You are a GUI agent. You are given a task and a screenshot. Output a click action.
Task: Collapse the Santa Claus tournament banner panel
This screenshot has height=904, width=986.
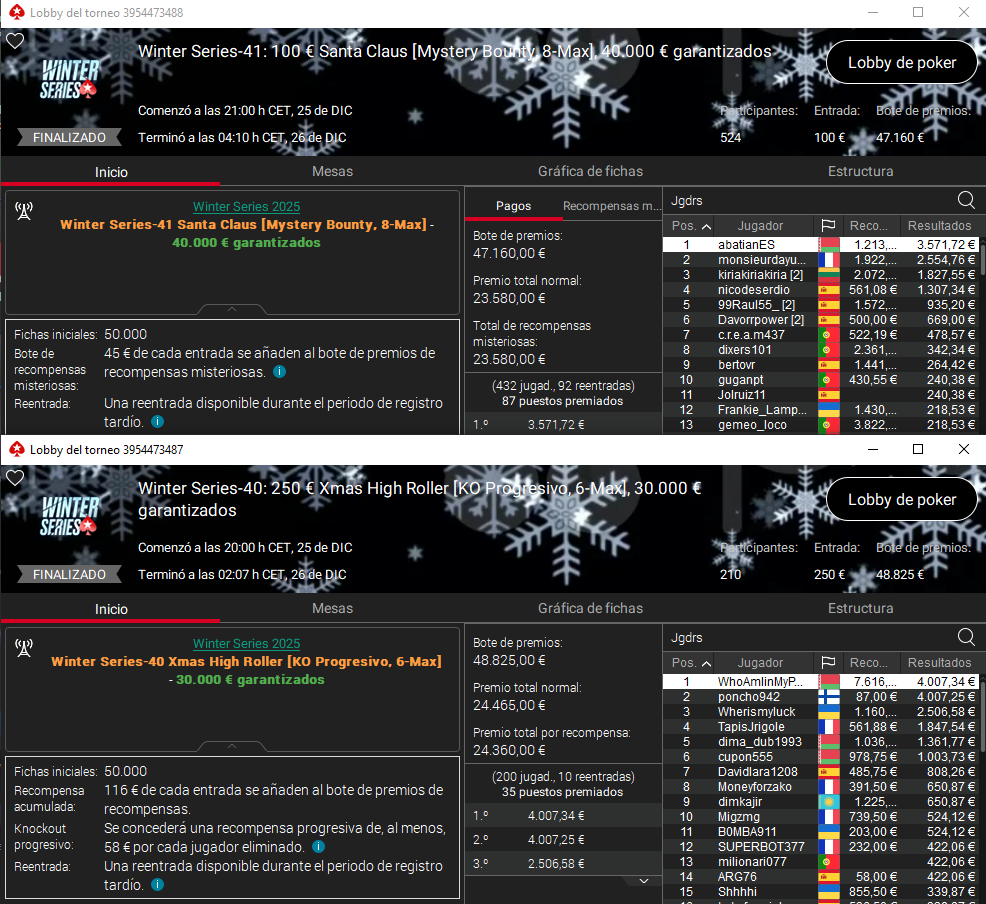(x=232, y=309)
